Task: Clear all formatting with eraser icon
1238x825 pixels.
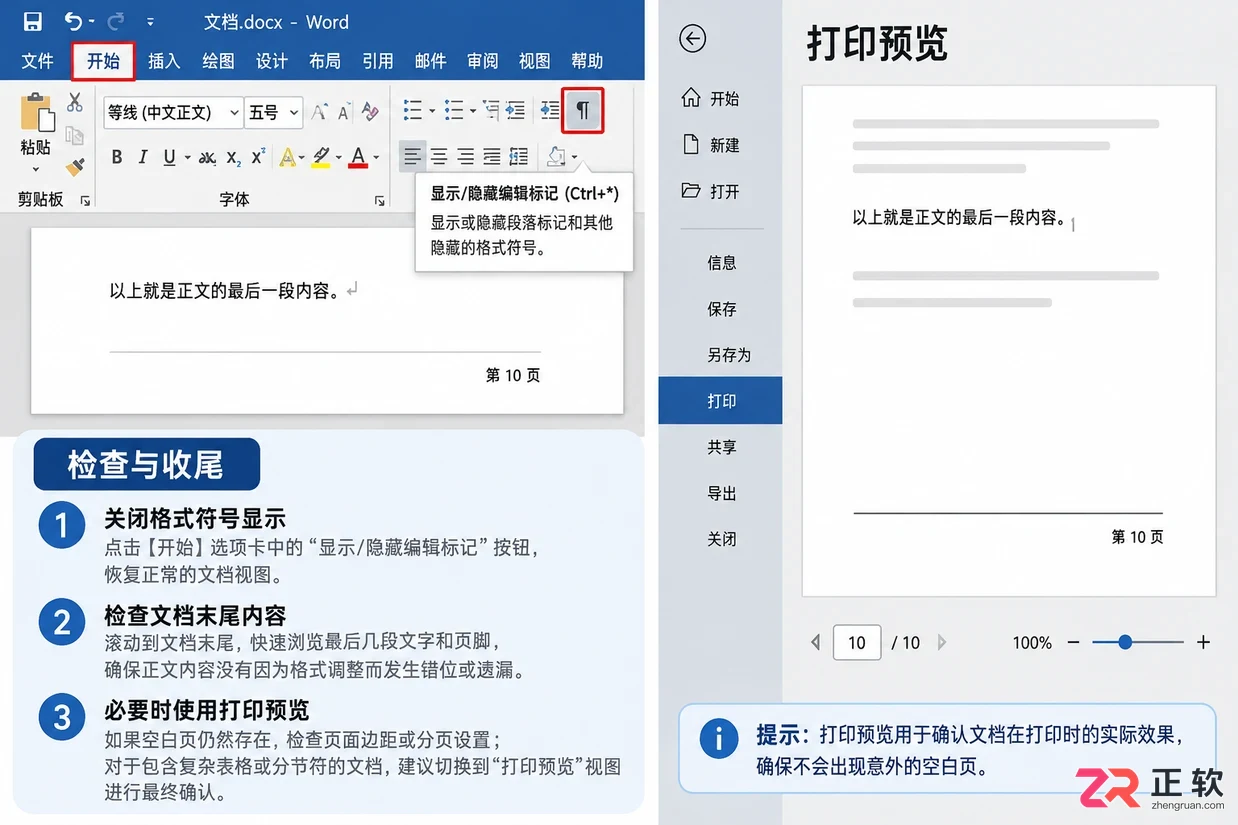Action: pyautogui.click(x=370, y=112)
